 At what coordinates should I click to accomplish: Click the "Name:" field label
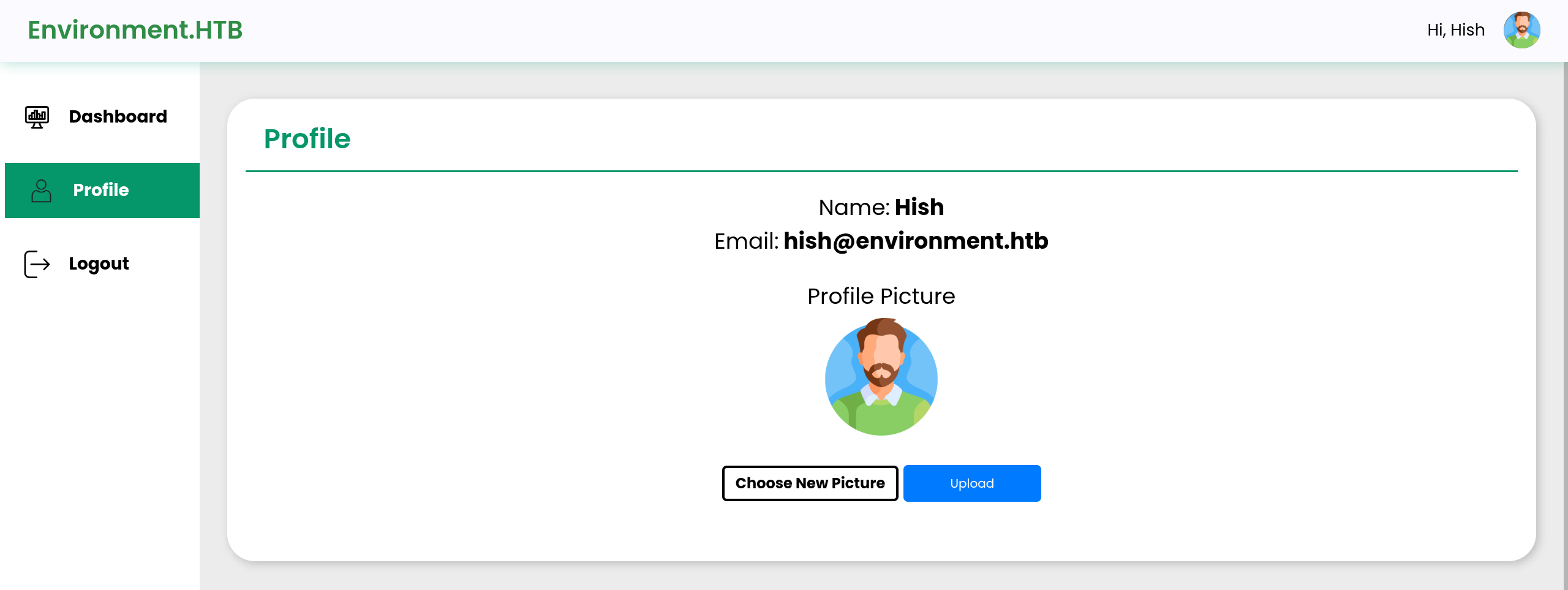point(854,208)
